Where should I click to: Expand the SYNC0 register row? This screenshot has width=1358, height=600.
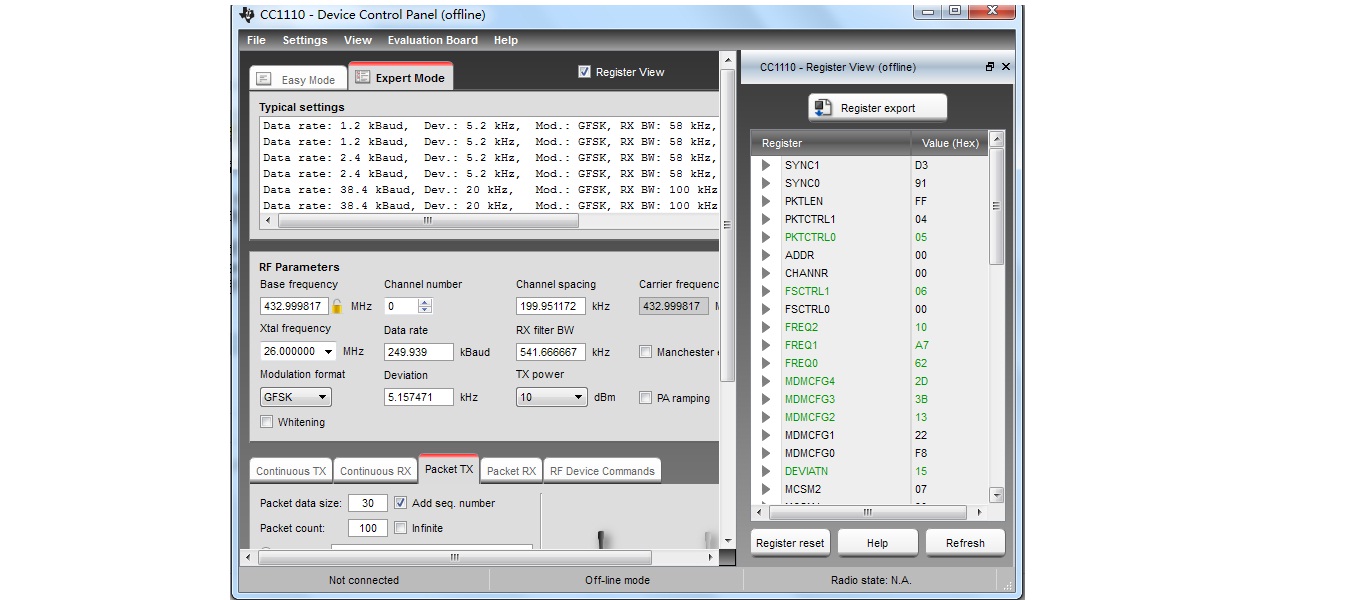point(766,183)
